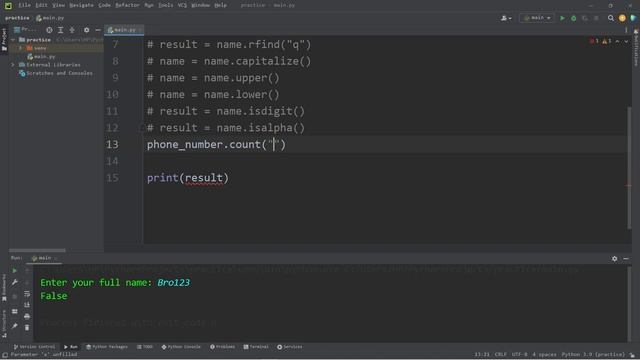Expand the venv folder
The width and height of the screenshot is (640, 360).
coord(20,48)
